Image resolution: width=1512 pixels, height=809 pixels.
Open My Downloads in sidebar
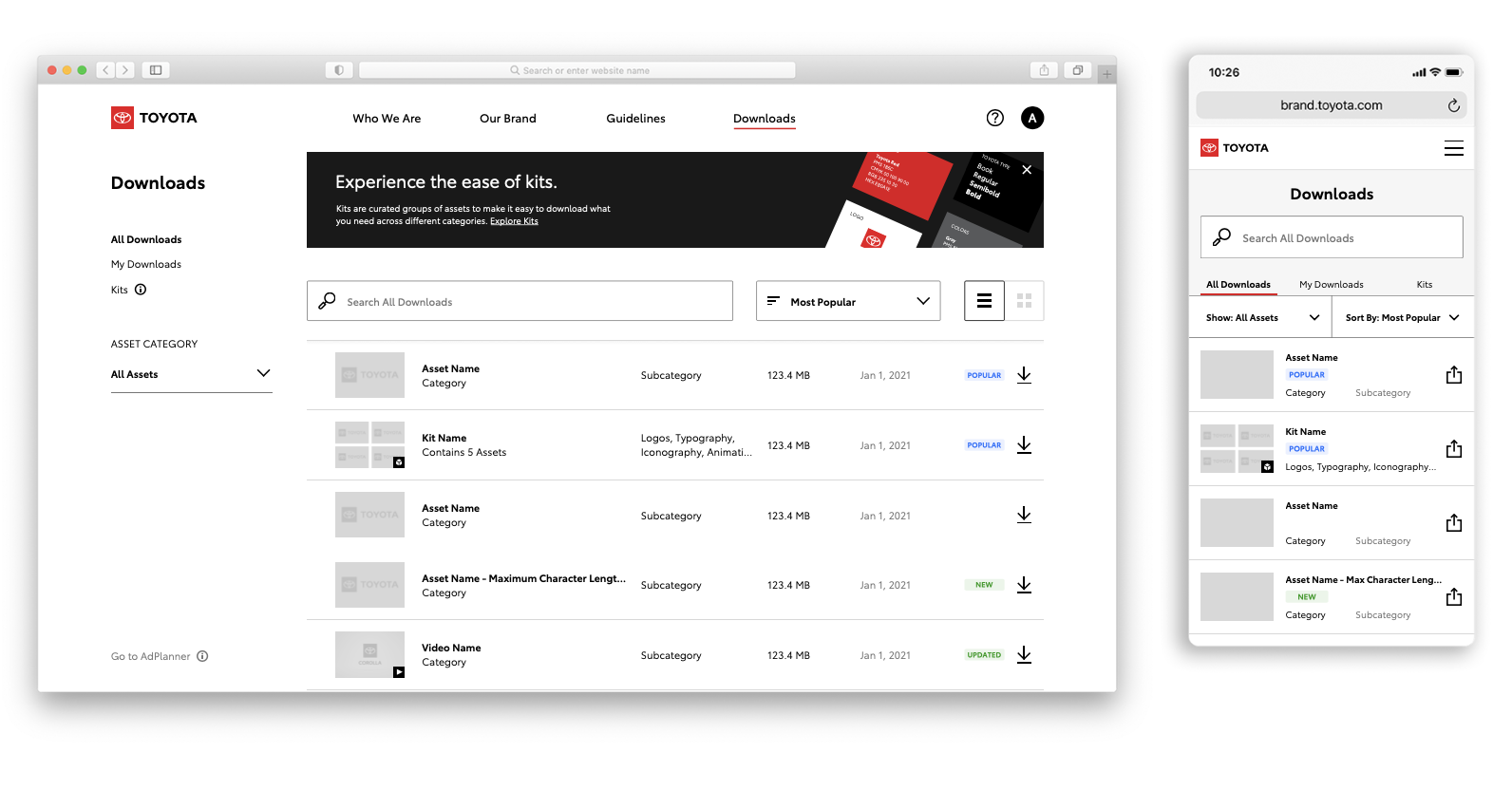coord(146,264)
